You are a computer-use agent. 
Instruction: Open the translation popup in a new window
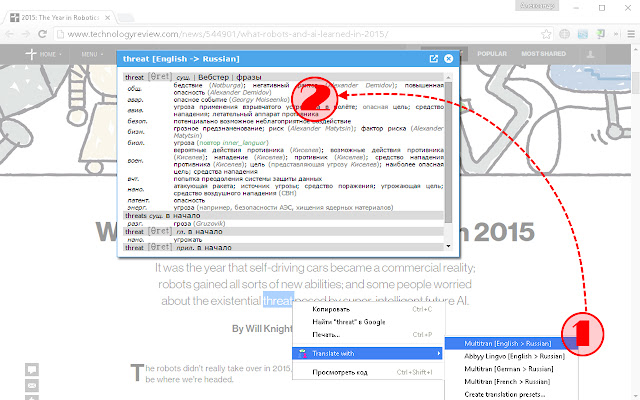433,59
